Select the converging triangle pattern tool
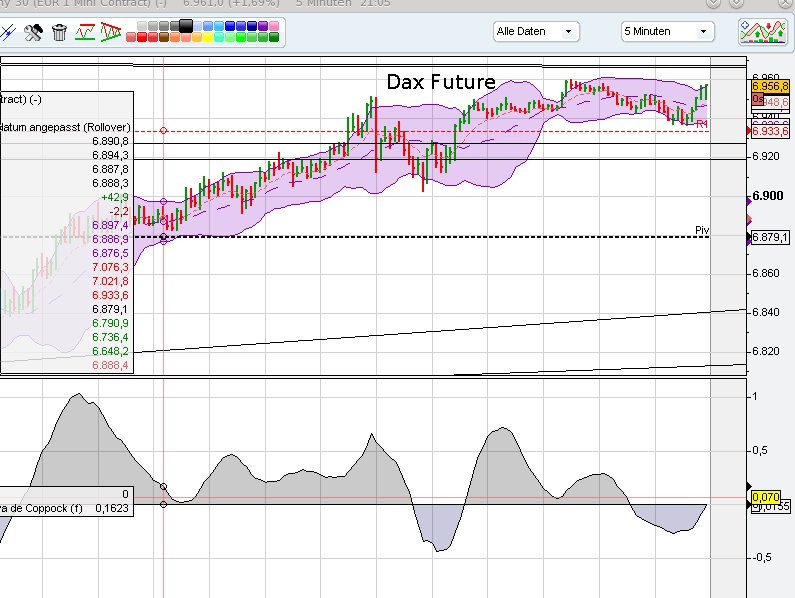 [x=111, y=32]
